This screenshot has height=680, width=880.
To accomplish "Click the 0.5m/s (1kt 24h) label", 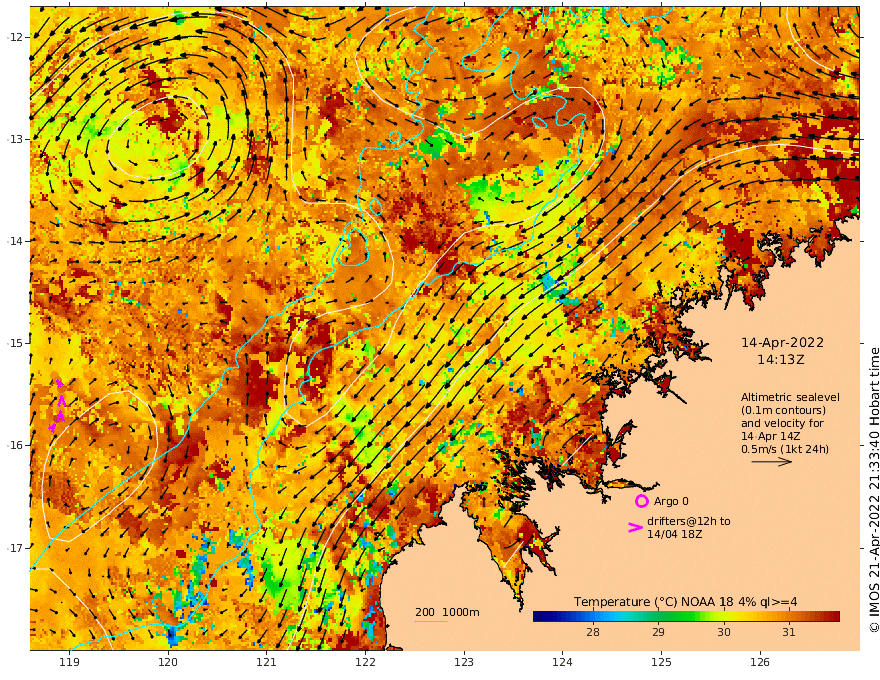I will click(785, 449).
